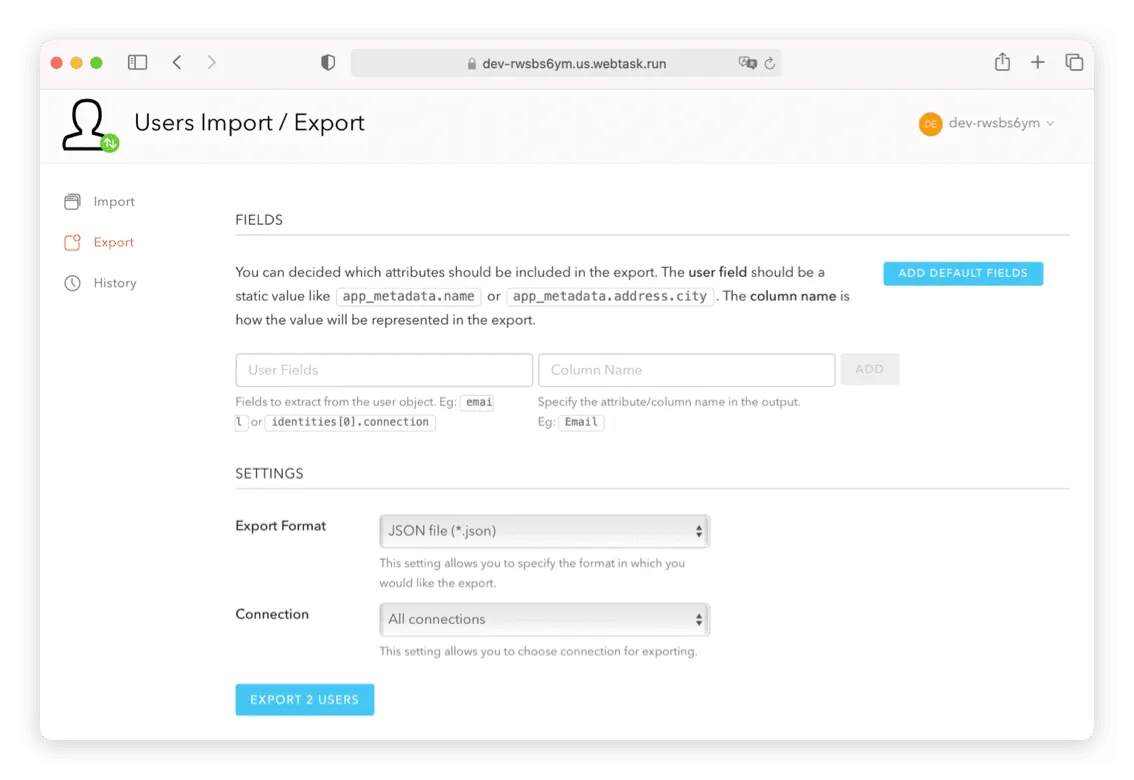Toggle the Safari sidebar icon

[137, 62]
